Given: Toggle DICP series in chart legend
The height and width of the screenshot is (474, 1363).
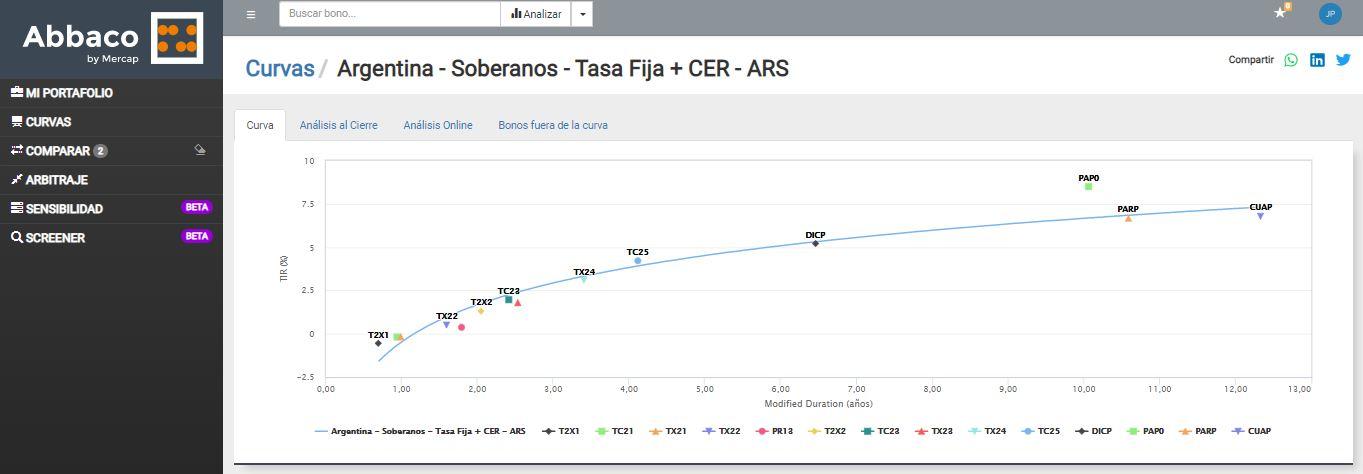Looking at the screenshot, I should click(1093, 431).
